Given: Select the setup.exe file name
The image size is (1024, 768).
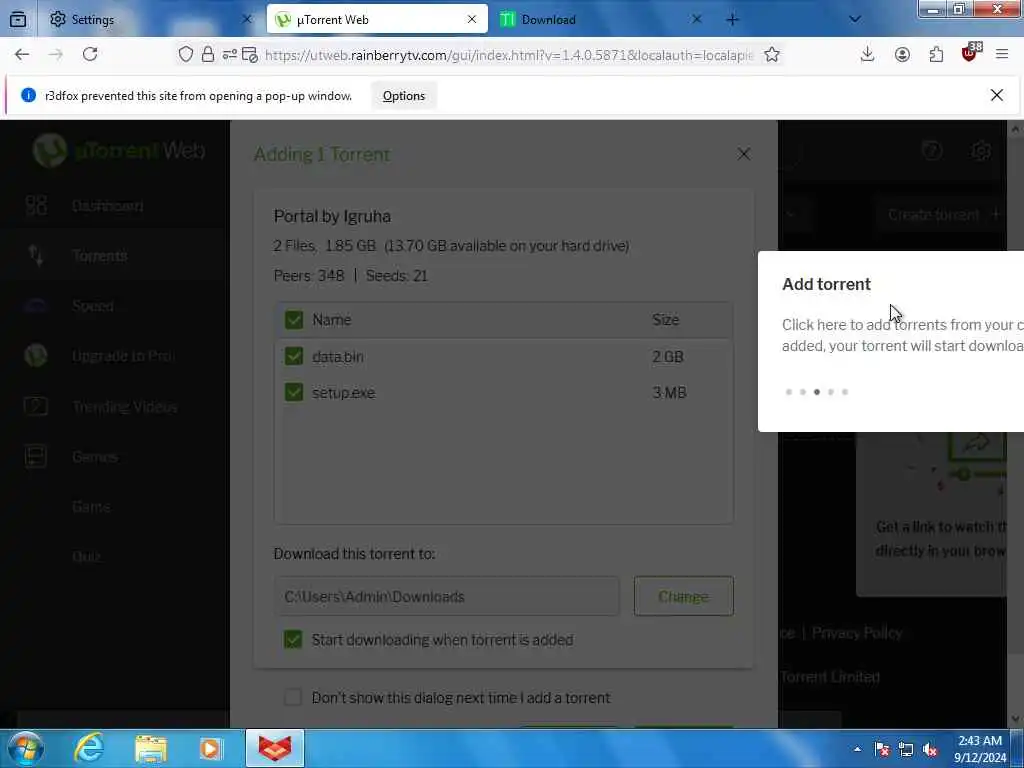Looking at the screenshot, I should (344, 392).
